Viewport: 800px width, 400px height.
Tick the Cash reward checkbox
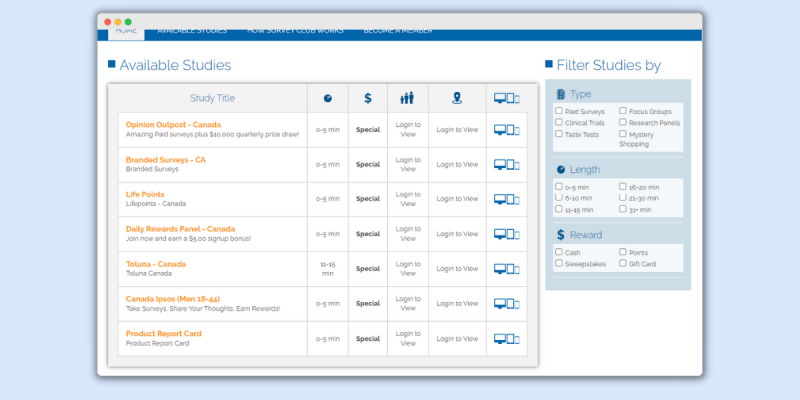pyautogui.click(x=559, y=252)
